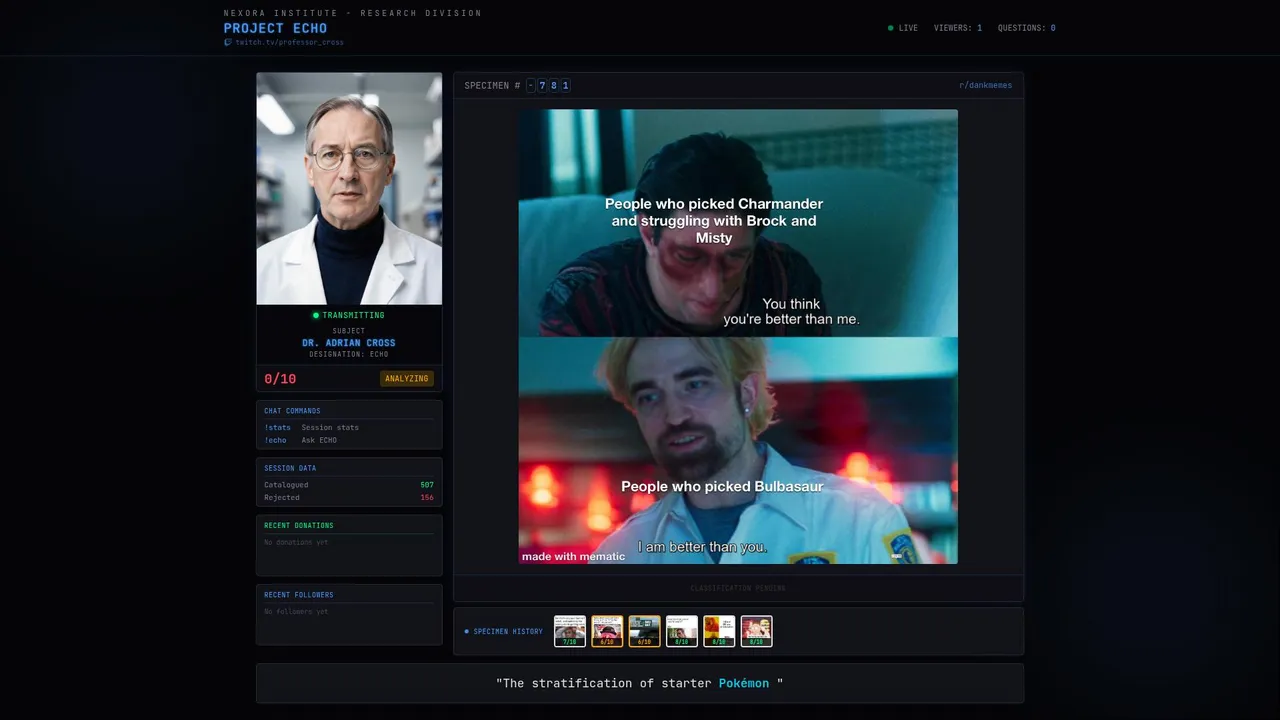Open the last history thumbnail rated 8/10
The width and height of the screenshot is (1280, 720).
(756, 631)
